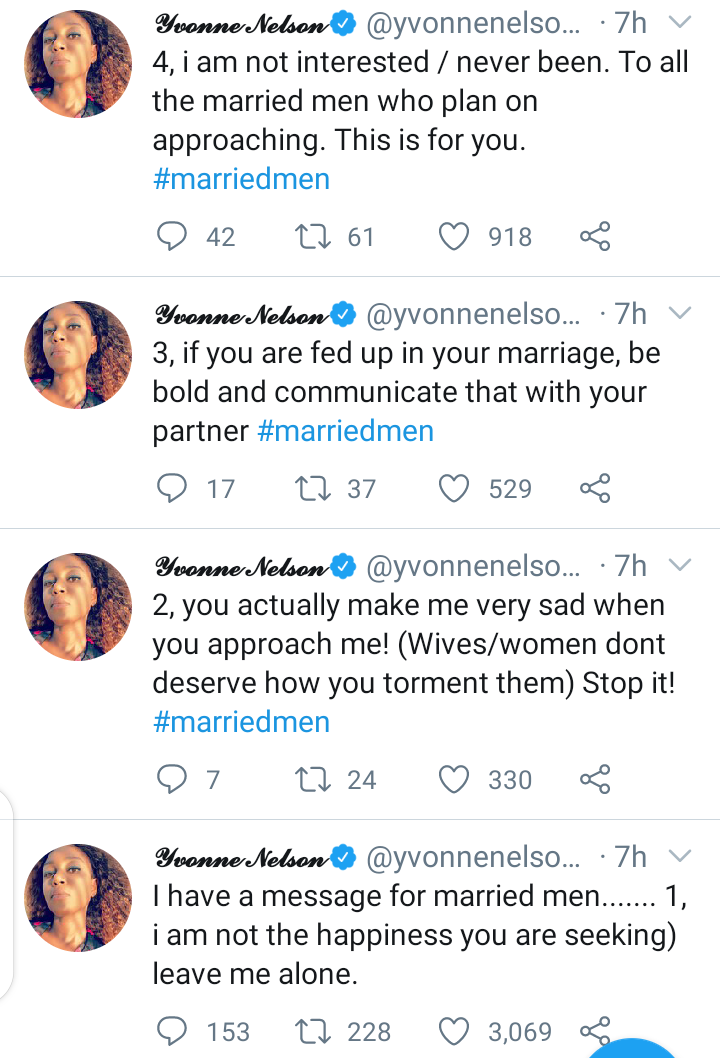Open the dropdown arrow on tweet number 2
Screen dimensions: 720x1058
pos(679,566)
